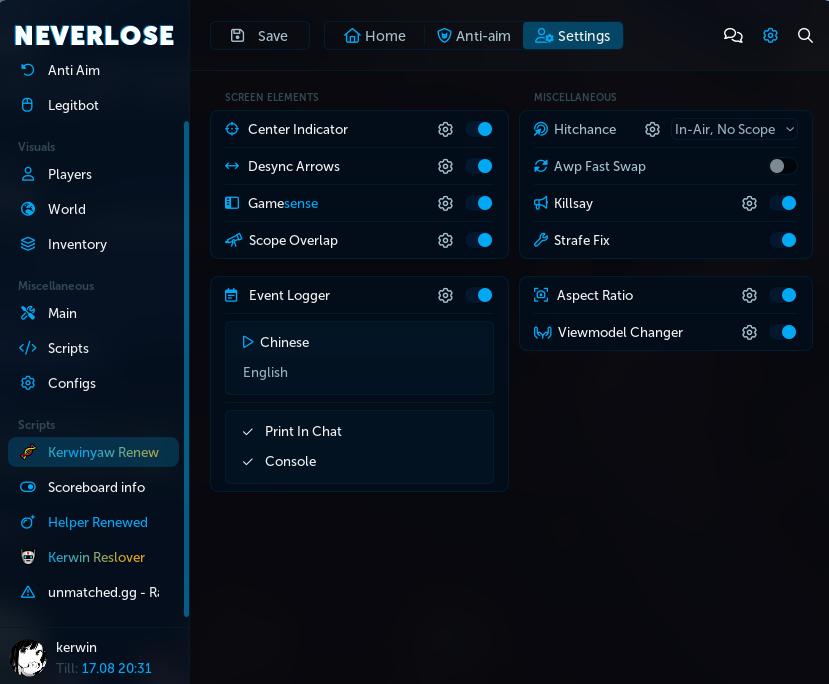
Task: Open Killsay settings gear
Action: 749,203
